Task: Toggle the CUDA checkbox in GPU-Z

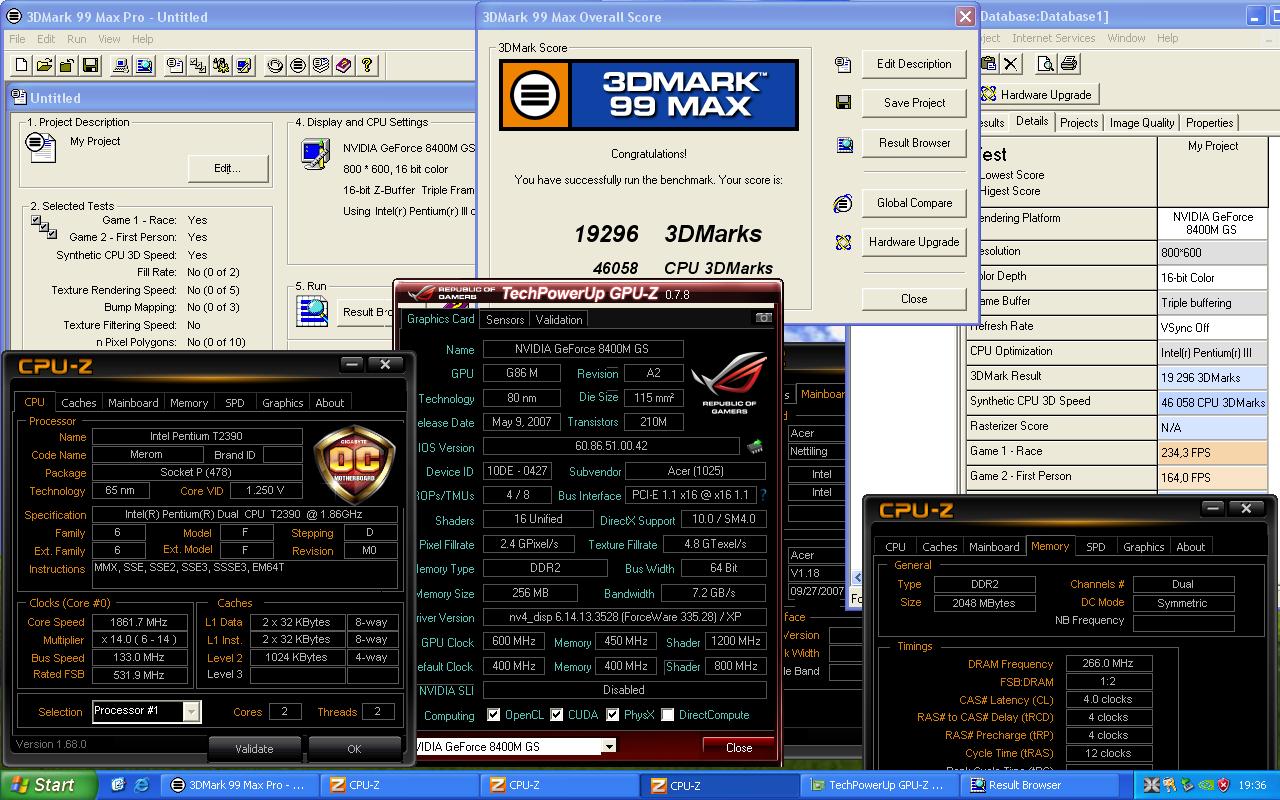Action: [557, 715]
